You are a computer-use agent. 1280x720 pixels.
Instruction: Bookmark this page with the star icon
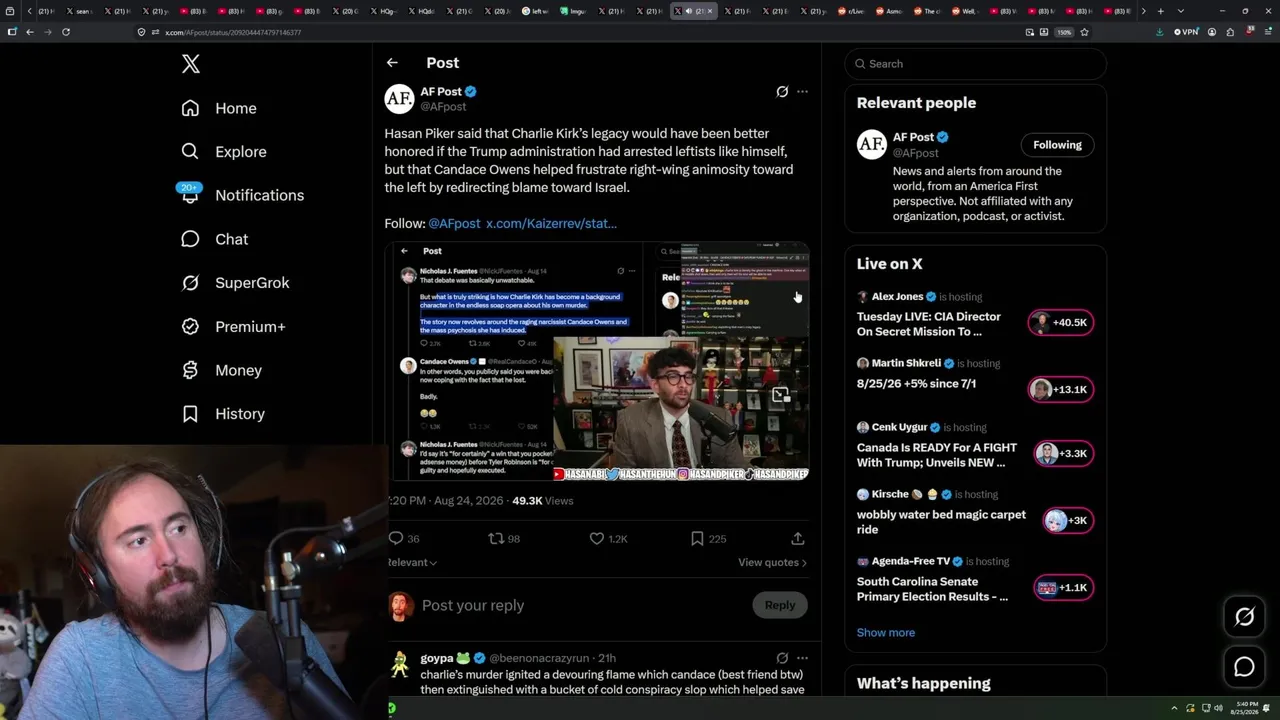click(1084, 32)
